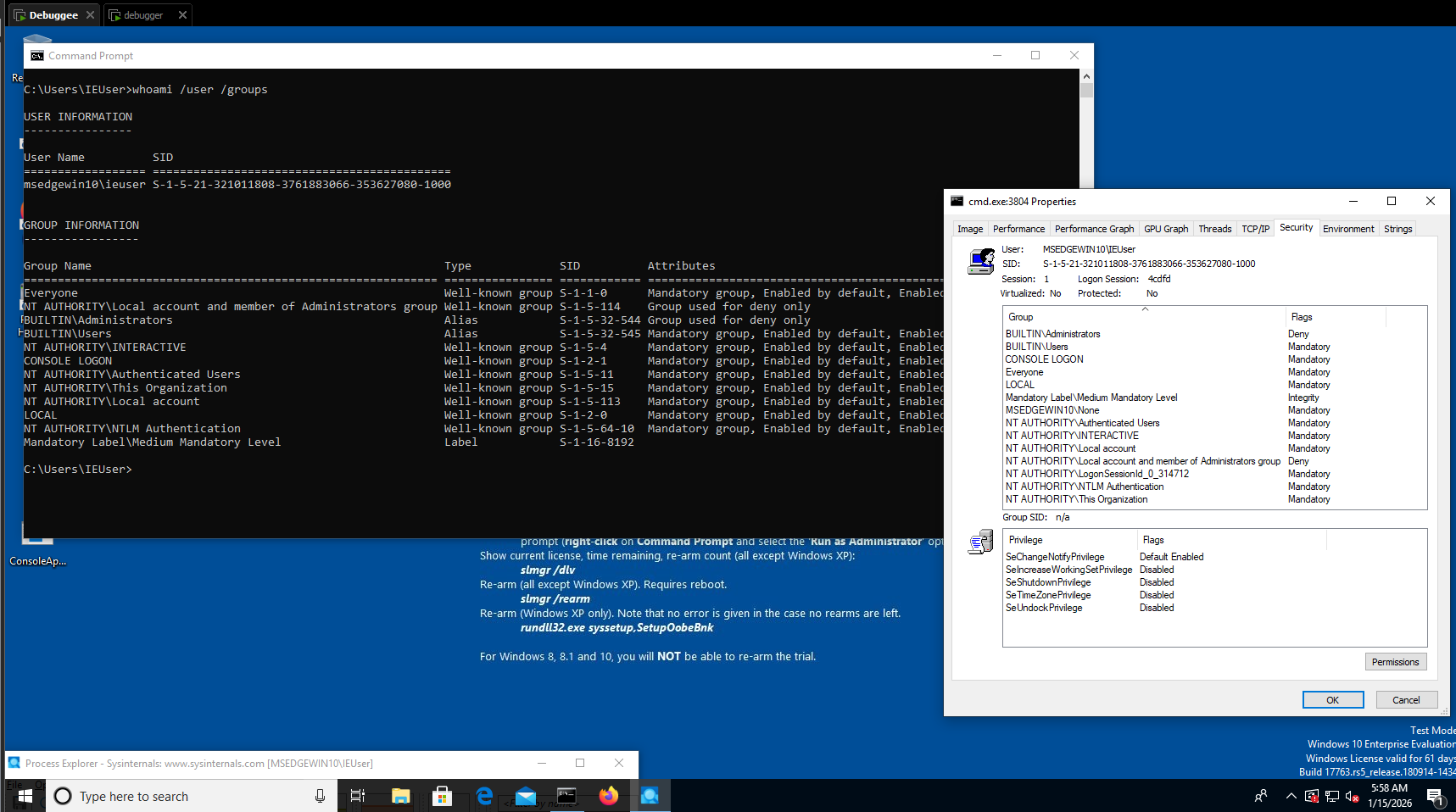Open the Action Center notifications icon
1456x812 pixels.
pos(1435,796)
